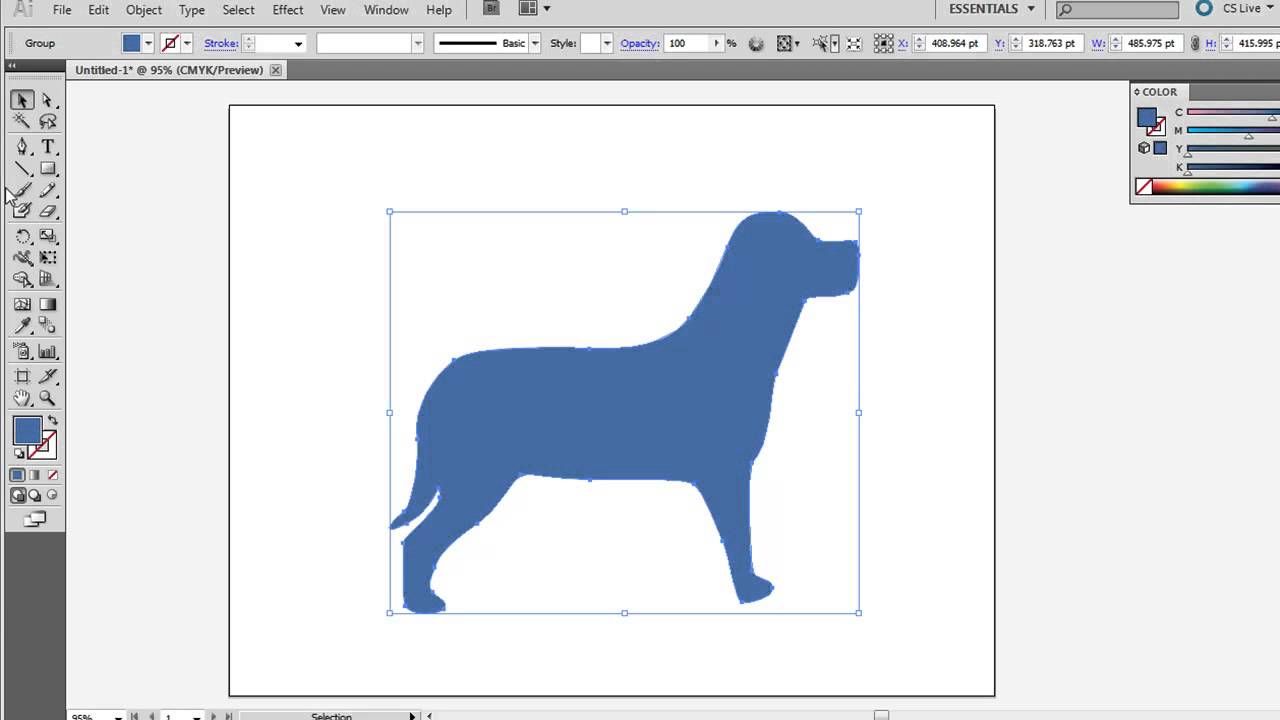Open the Object menu
Screen dimensions: 1280x720
(143, 9)
